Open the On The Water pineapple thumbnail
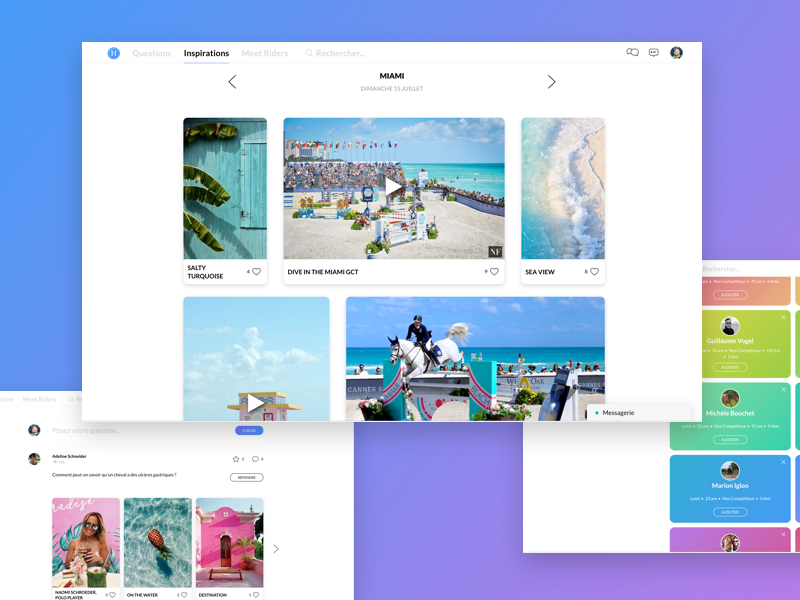 [x=158, y=543]
